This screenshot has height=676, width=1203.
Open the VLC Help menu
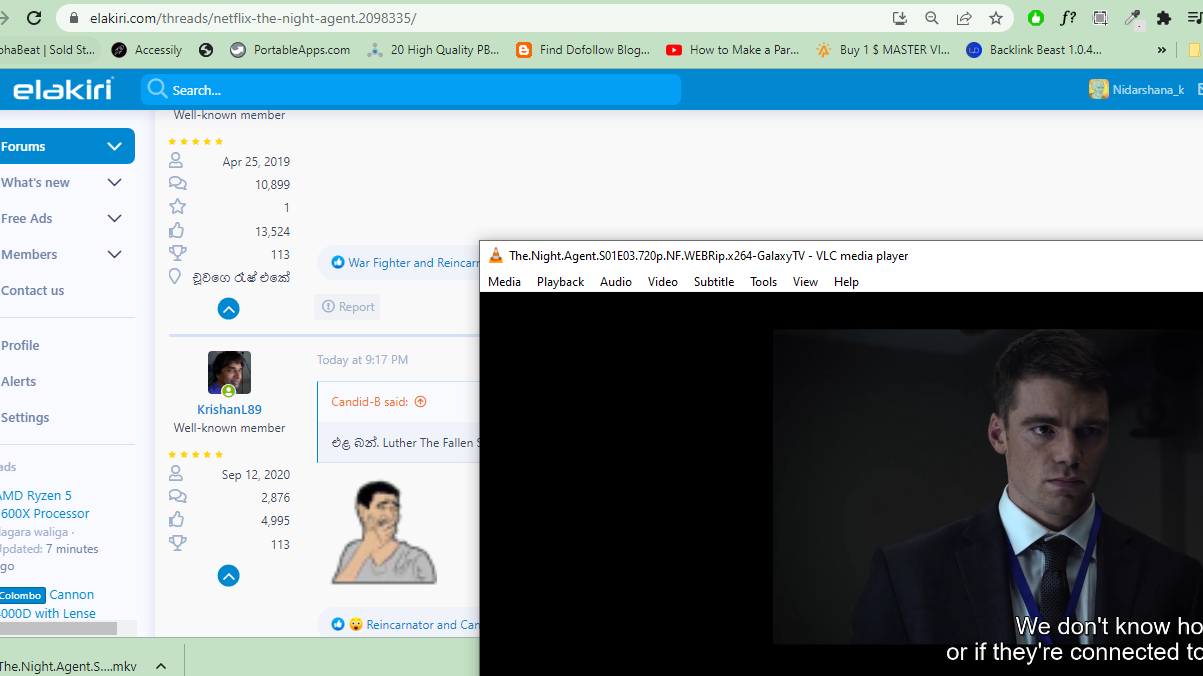(x=846, y=282)
